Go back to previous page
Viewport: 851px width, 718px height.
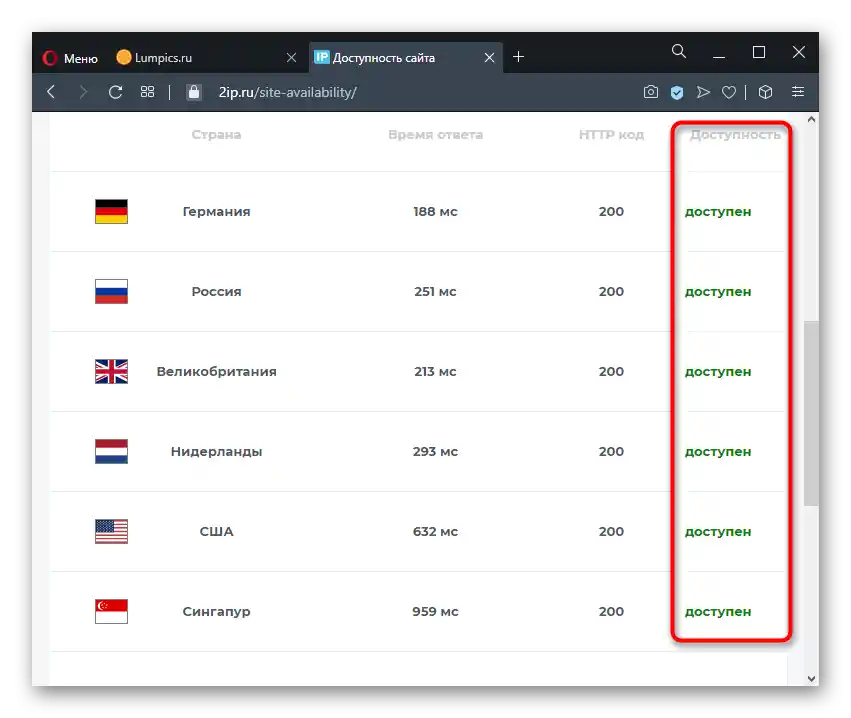click(x=51, y=92)
